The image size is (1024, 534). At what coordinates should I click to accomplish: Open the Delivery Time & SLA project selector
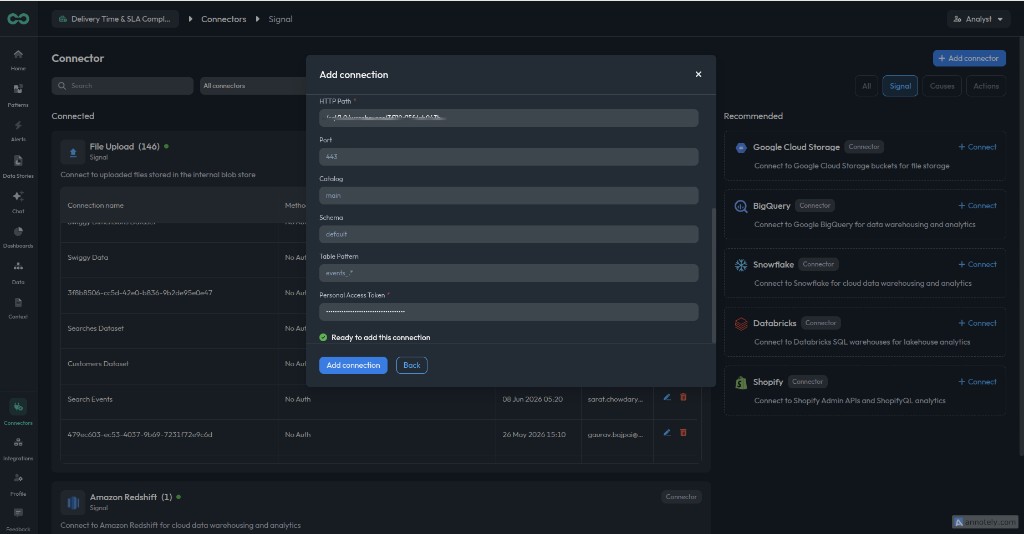pos(115,19)
